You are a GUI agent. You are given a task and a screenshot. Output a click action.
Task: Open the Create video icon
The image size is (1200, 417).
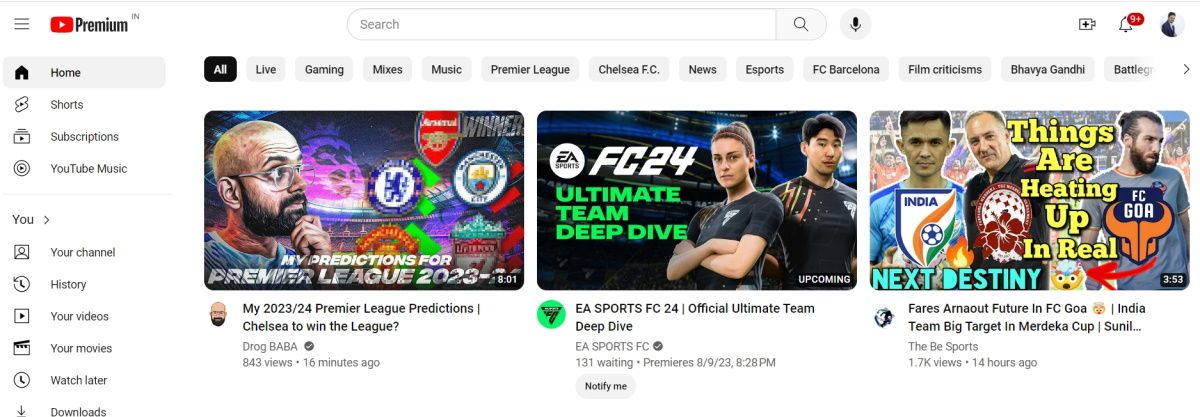click(1087, 24)
